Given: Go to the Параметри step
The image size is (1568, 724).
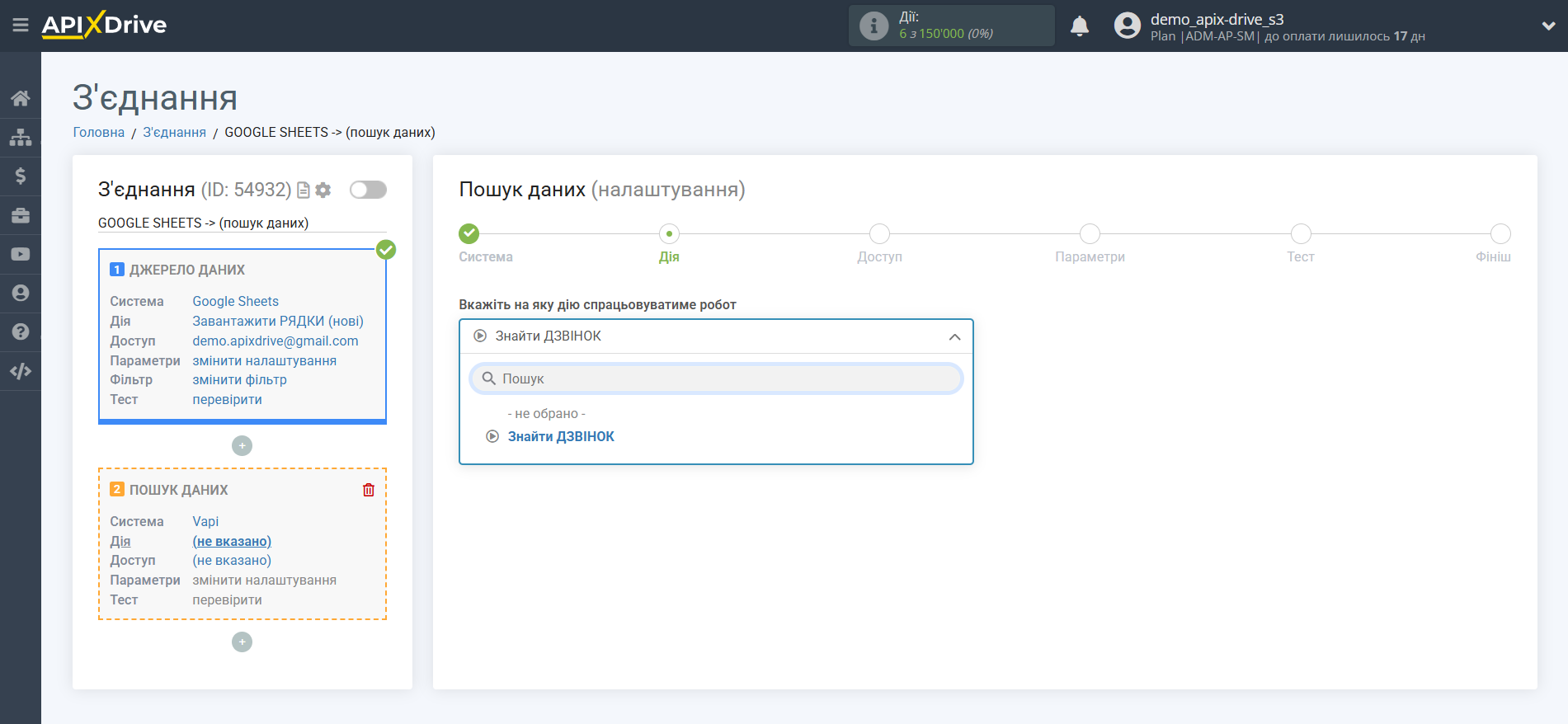Looking at the screenshot, I should click(1090, 234).
